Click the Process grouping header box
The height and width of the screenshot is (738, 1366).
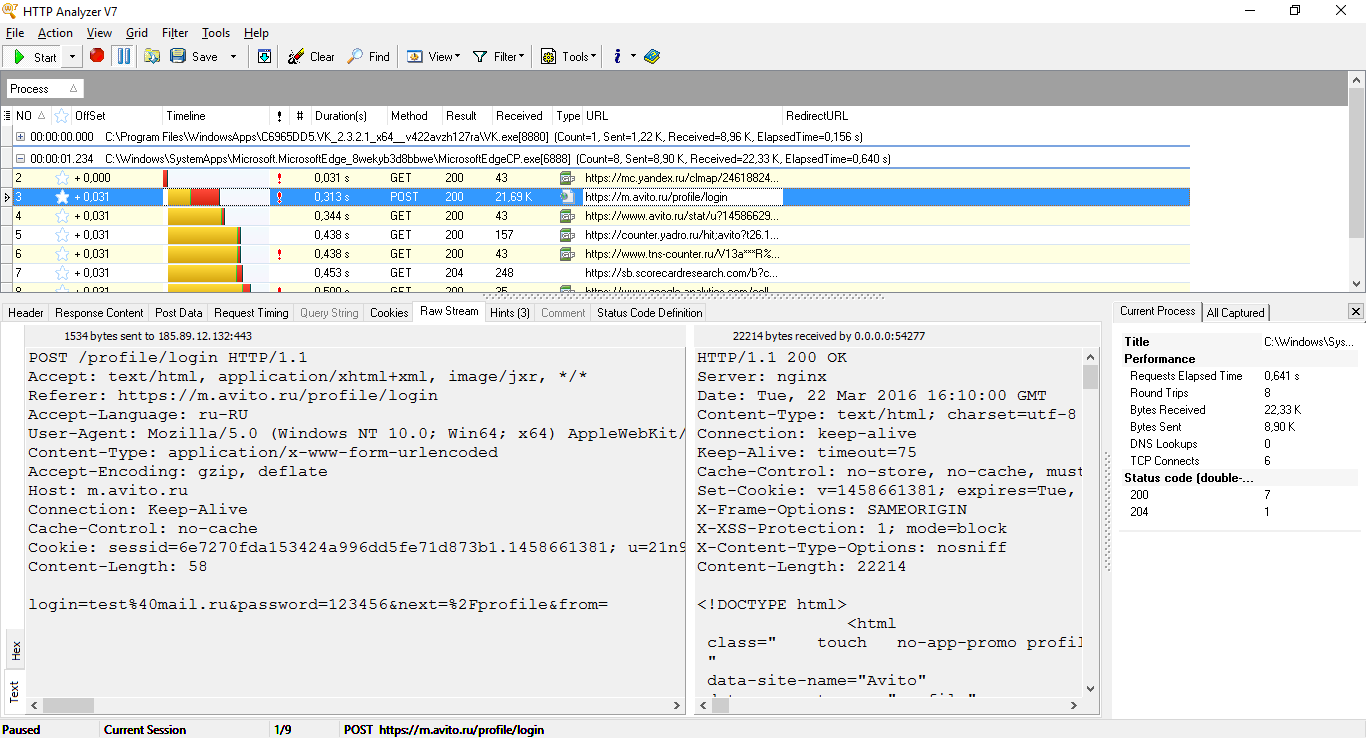click(x=45, y=89)
